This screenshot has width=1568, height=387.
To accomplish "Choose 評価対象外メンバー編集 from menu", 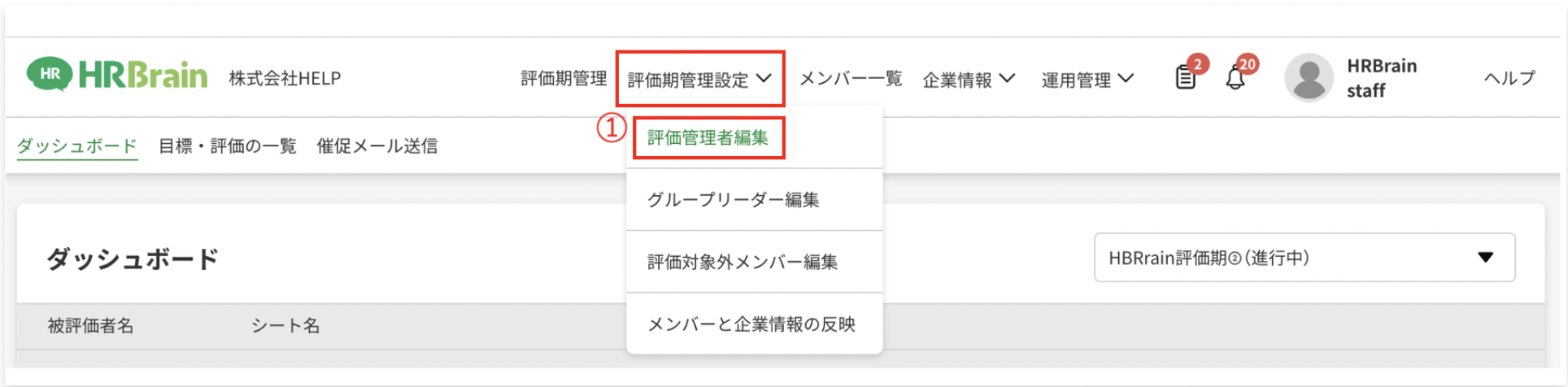I will pos(742,262).
